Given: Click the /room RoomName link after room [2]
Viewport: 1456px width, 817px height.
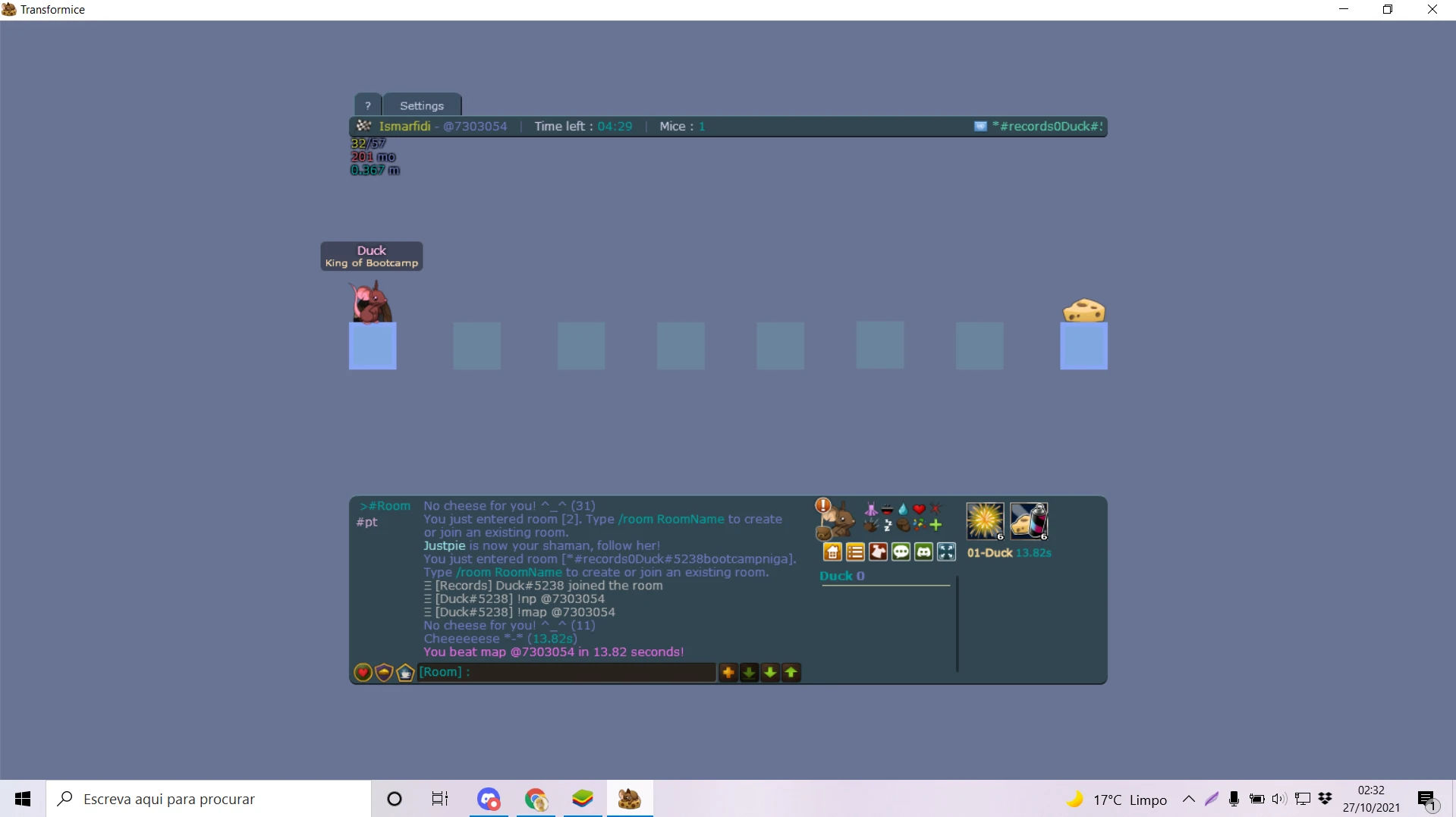Looking at the screenshot, I should [x=671, y=520].
